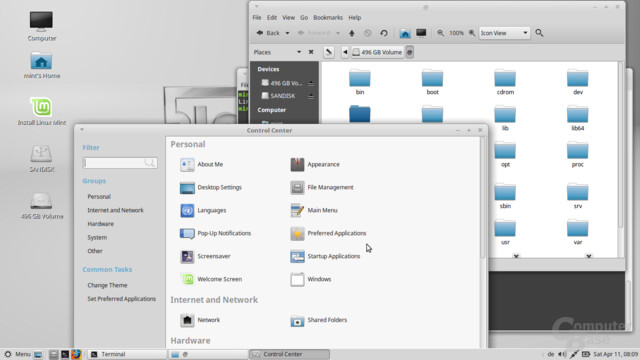Click the Control Center scrollbar

[x=483, y=198]
